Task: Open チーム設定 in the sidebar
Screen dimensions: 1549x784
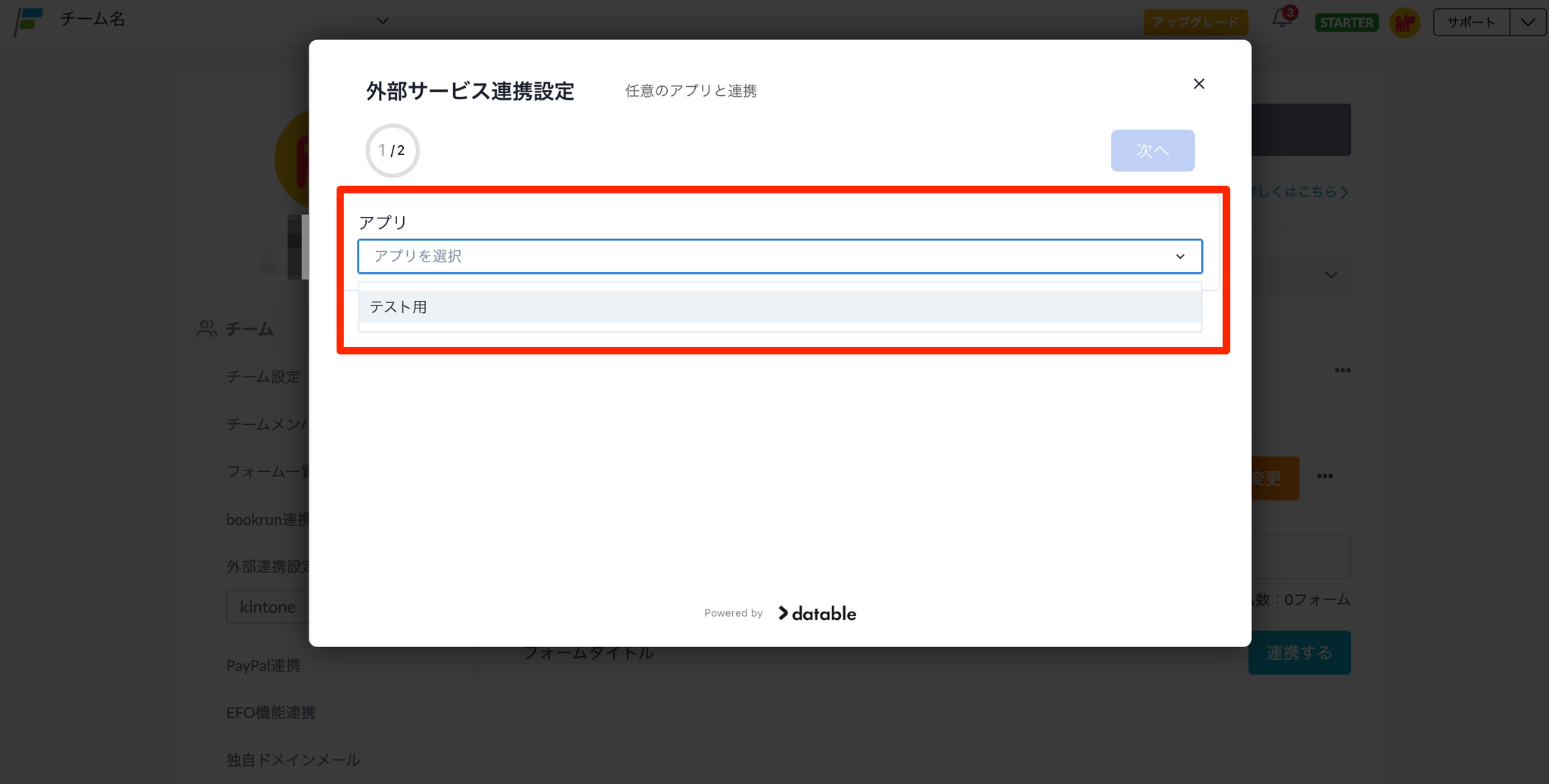Action: pyautogui.click(x=263, y=377)
